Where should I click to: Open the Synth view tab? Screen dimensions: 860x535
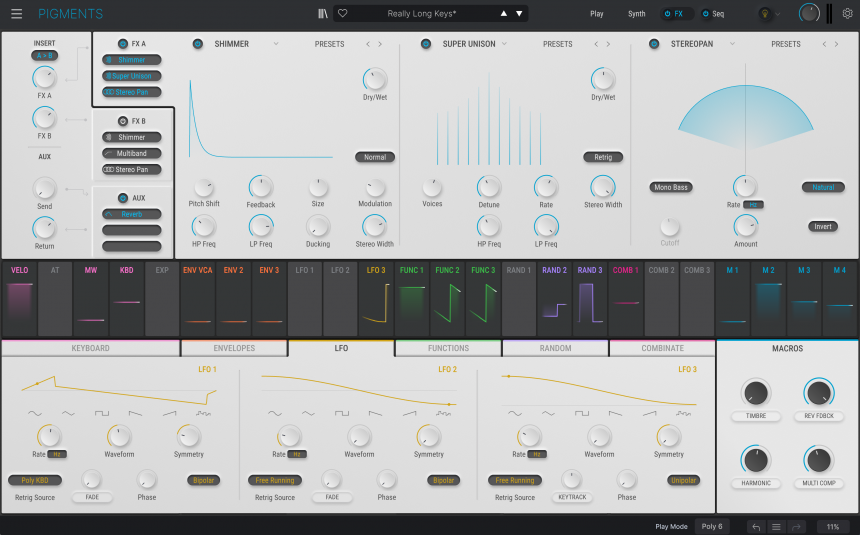(x=636, y=14)
